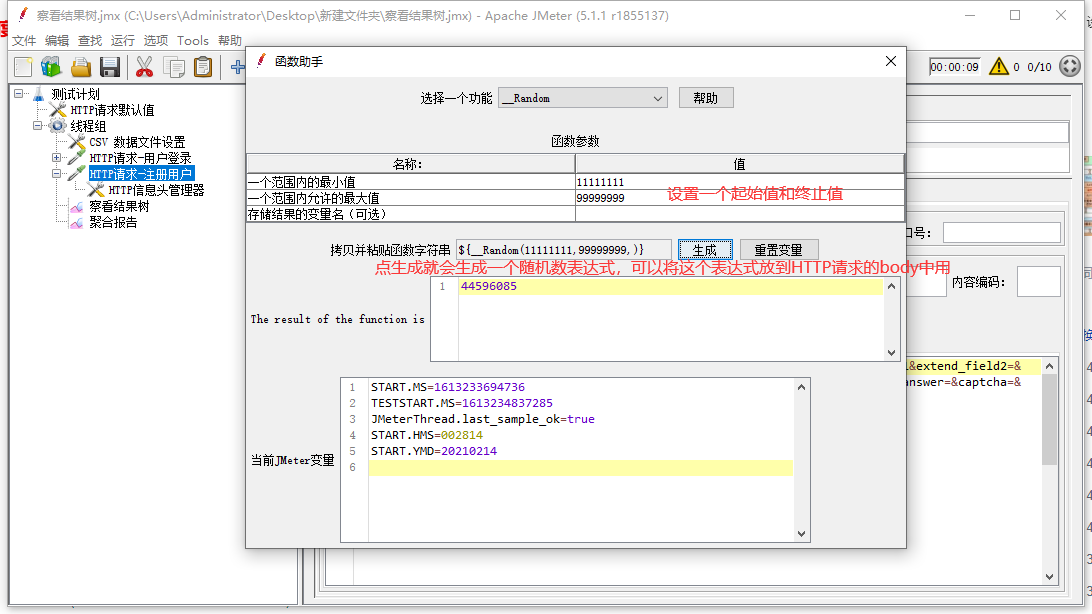Open the 编辑 menu
The height and width of the screenshot is (614, 1092).
point(56,40)
